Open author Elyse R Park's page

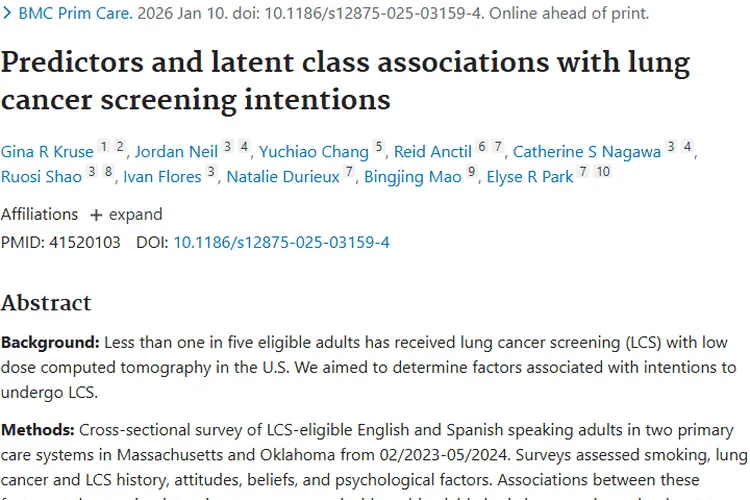click(529, 177)
